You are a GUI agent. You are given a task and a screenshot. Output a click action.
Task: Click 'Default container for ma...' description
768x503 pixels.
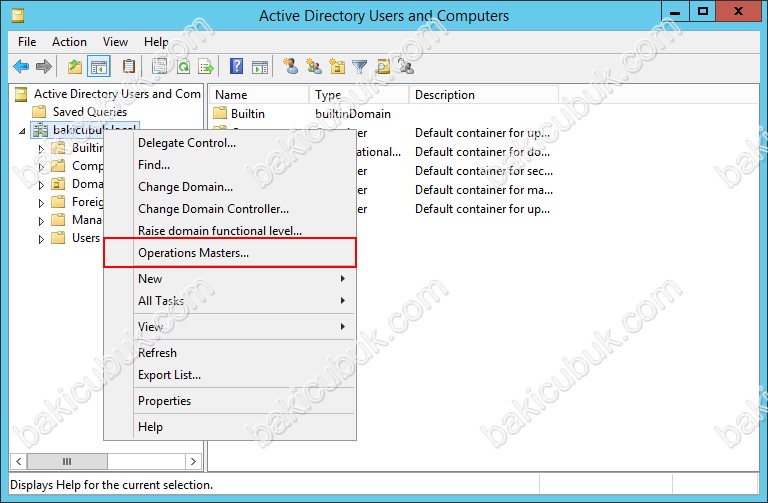point(484,190)
